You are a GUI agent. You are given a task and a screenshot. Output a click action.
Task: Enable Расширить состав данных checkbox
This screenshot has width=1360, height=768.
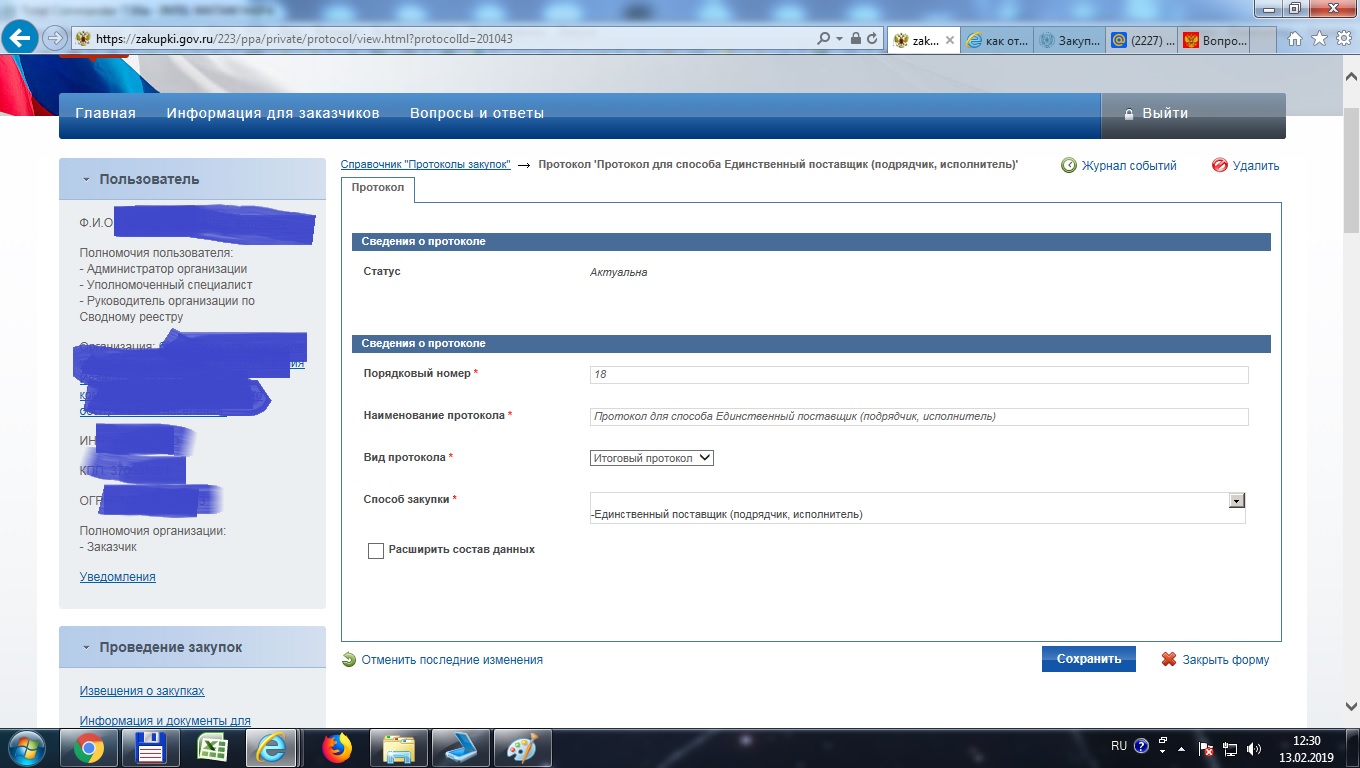[x=376, y=551]
